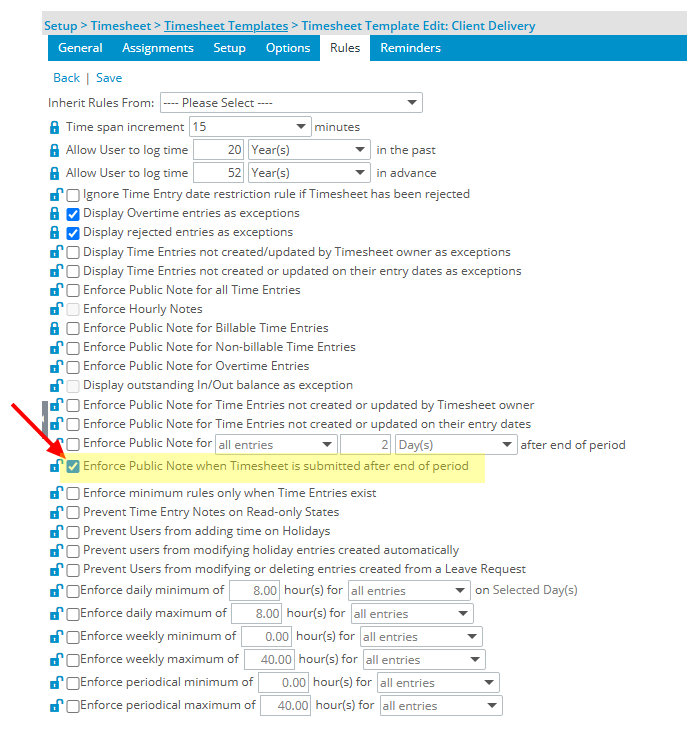Click the Back link
This screenshot has width=699, height=755.
pyautogui.click(x=66, y=78)
